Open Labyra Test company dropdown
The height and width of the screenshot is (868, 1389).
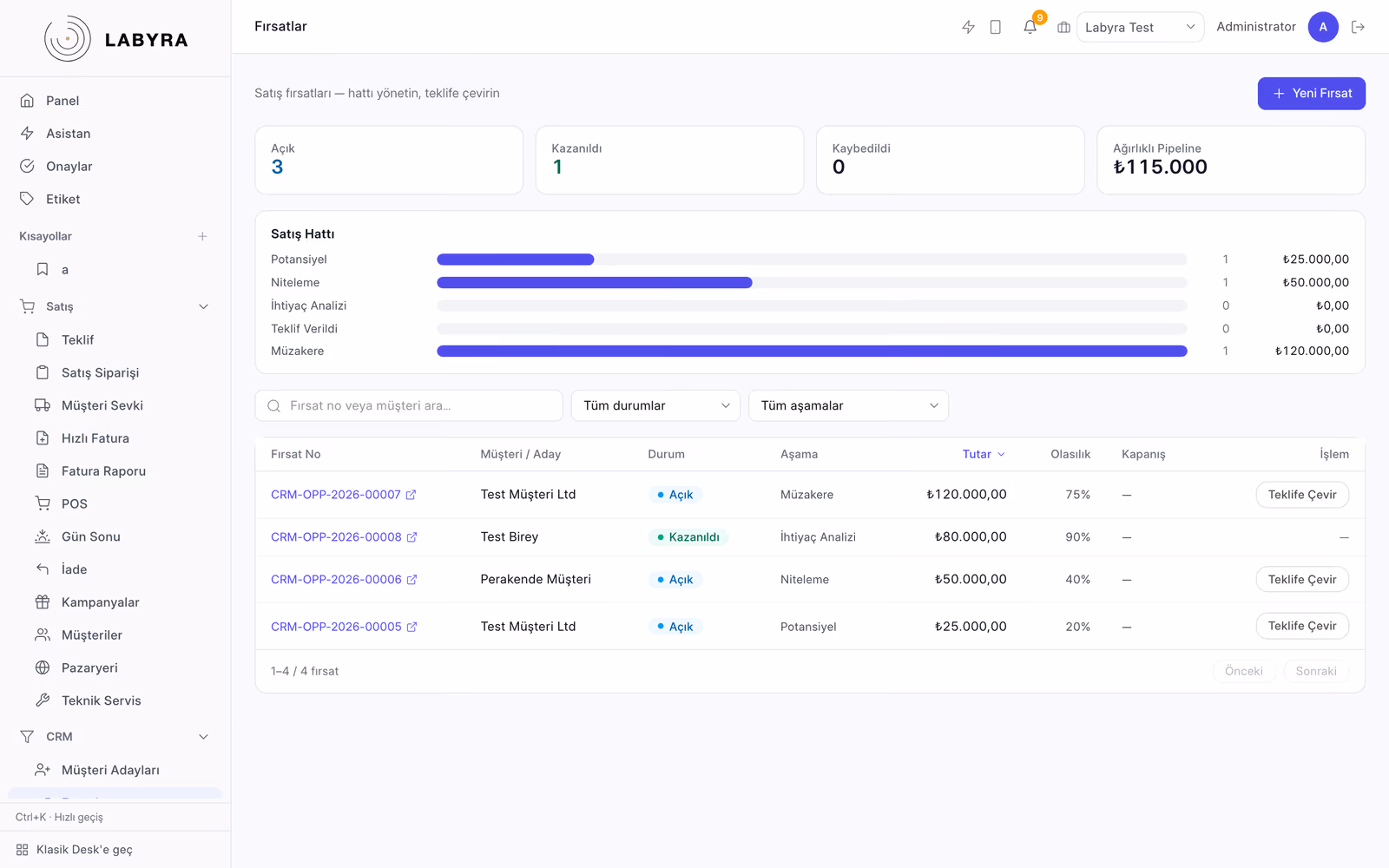tap(1140, 27)
